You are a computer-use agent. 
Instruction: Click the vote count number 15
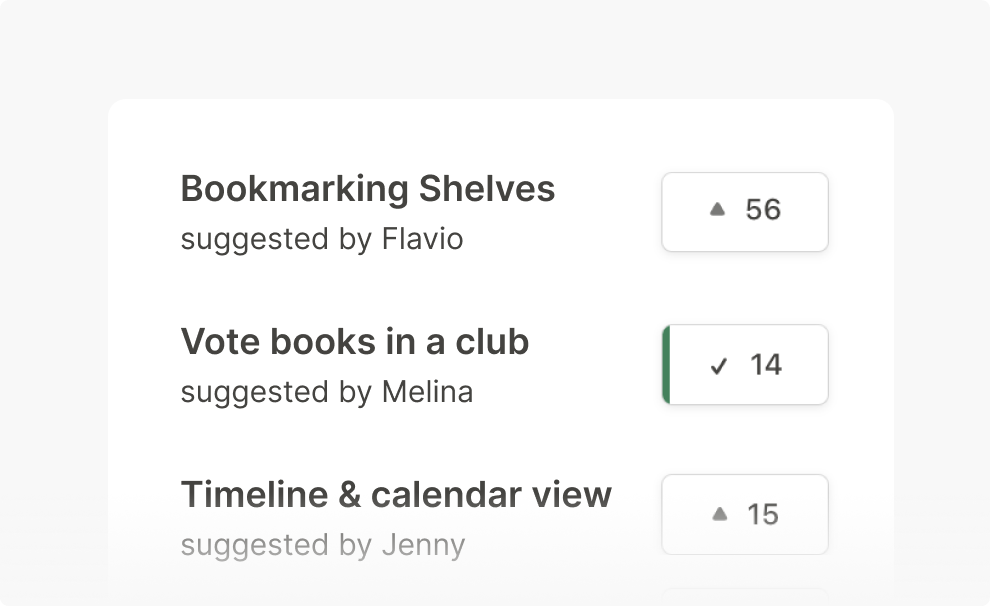coord(763,515)
